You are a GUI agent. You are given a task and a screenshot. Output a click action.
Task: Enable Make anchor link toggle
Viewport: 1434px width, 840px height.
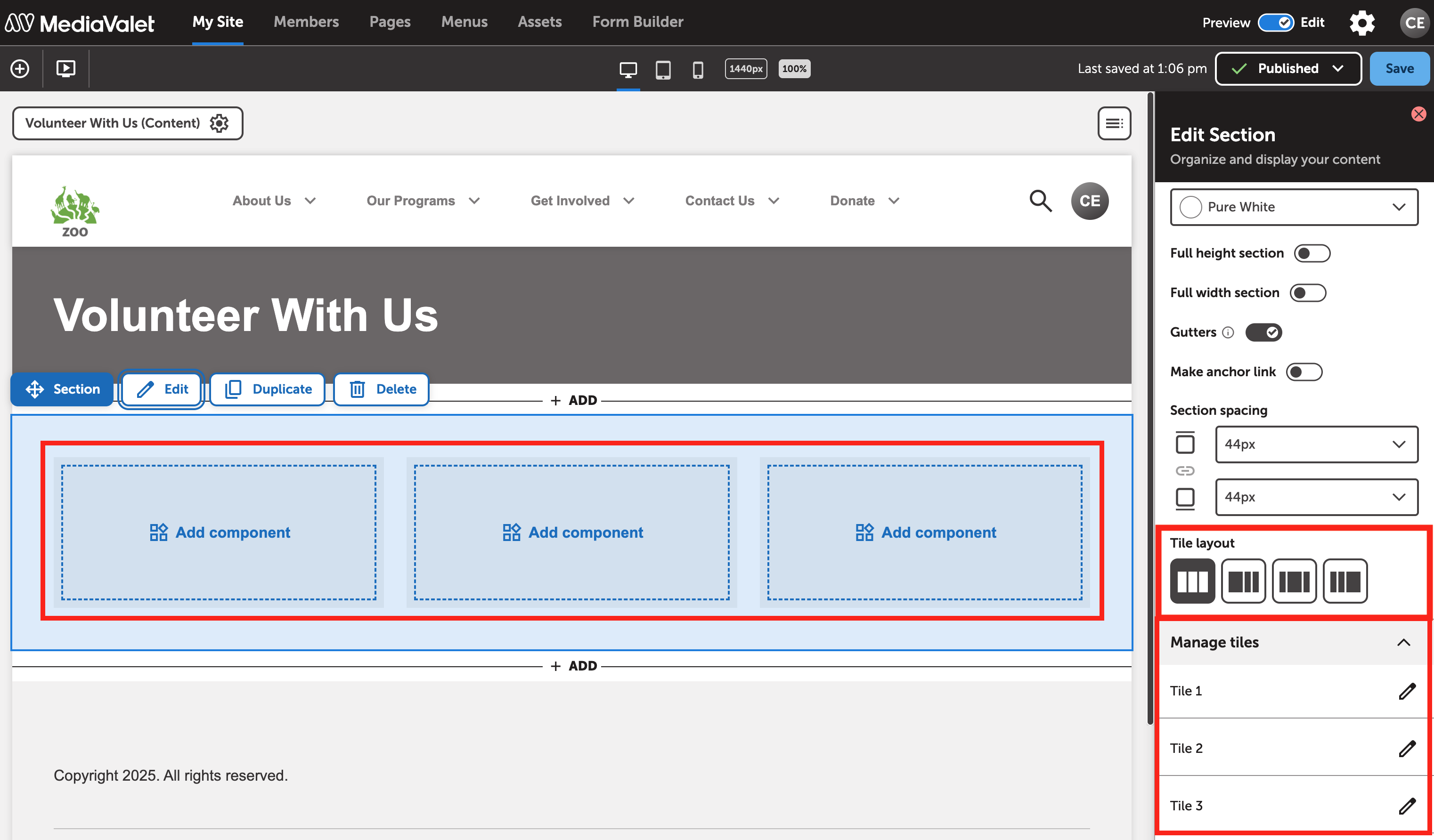click(1304, 372)
